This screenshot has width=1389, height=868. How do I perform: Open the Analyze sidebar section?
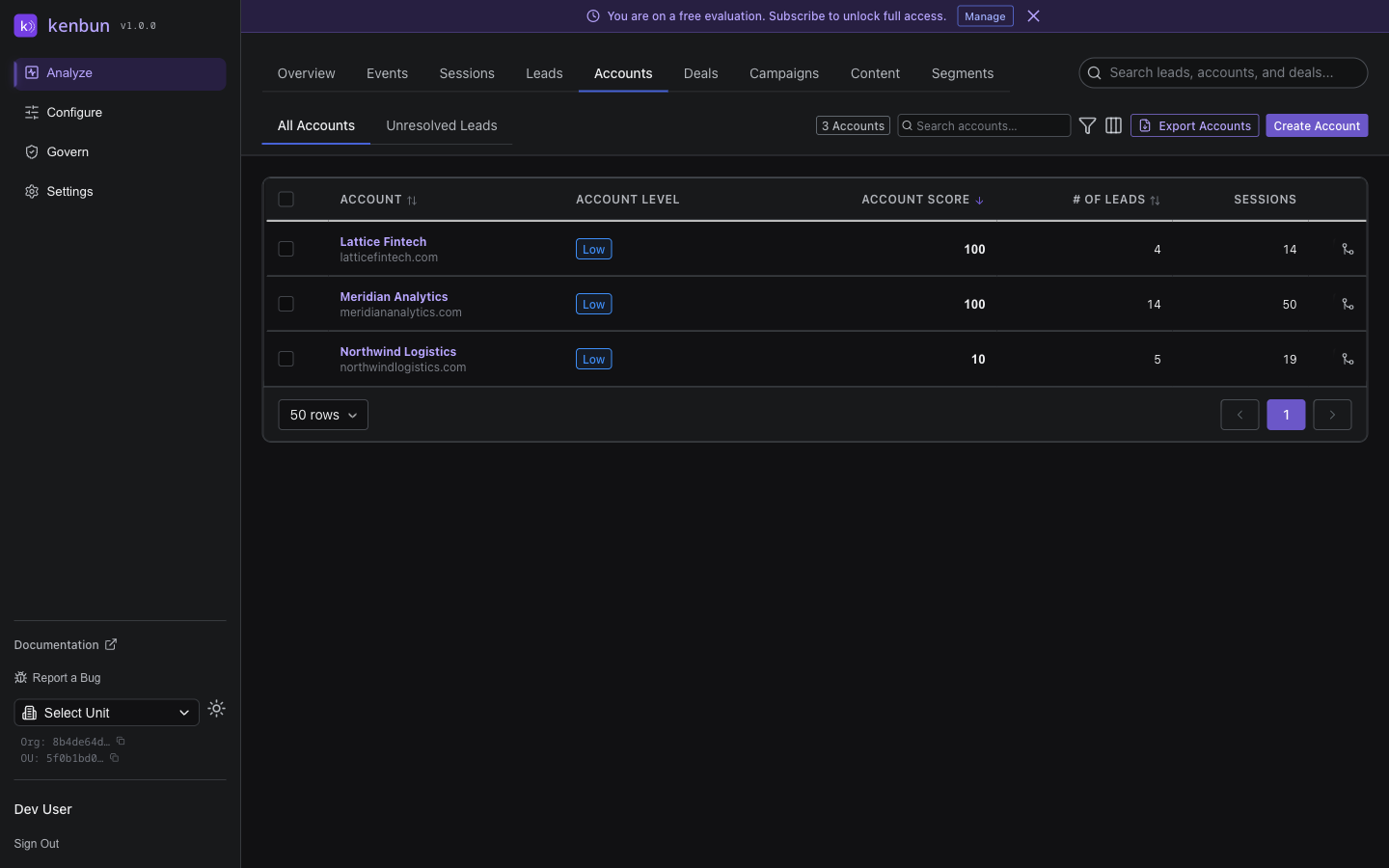coord(120,73)
